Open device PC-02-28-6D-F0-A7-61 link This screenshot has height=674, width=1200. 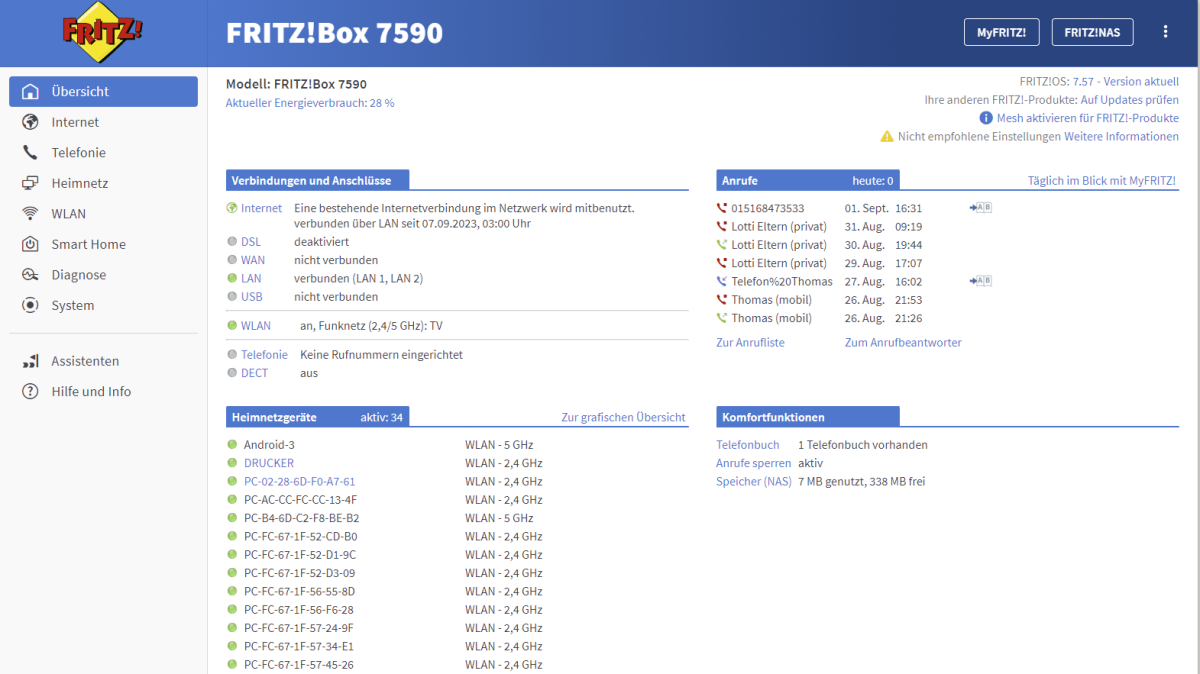pyautogui.click(x=300, y=482)
